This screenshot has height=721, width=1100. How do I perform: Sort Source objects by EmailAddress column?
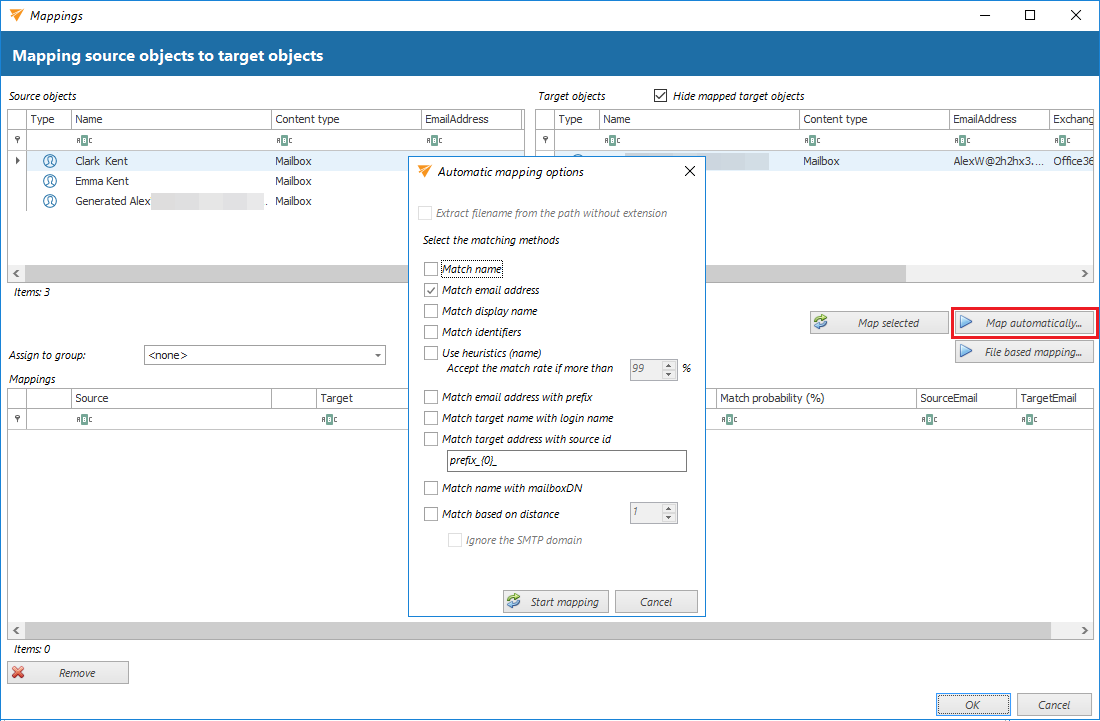coord(456,119)
